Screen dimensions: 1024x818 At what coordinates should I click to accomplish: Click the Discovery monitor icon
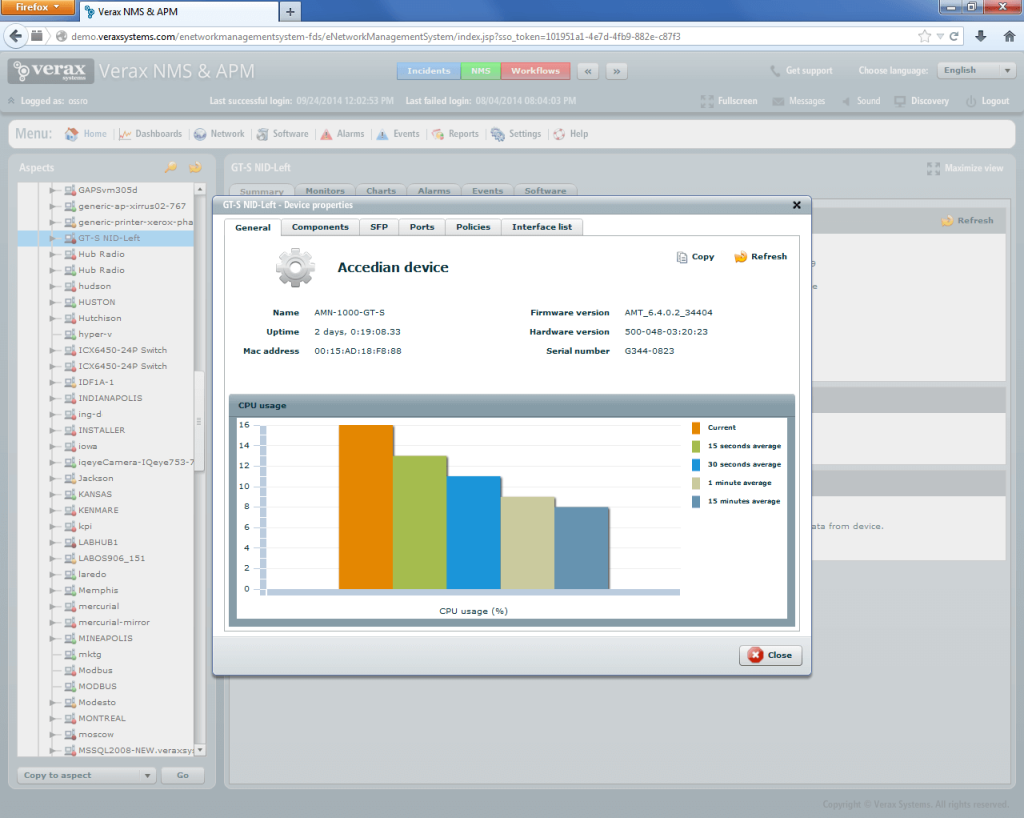tap(900, 101)
